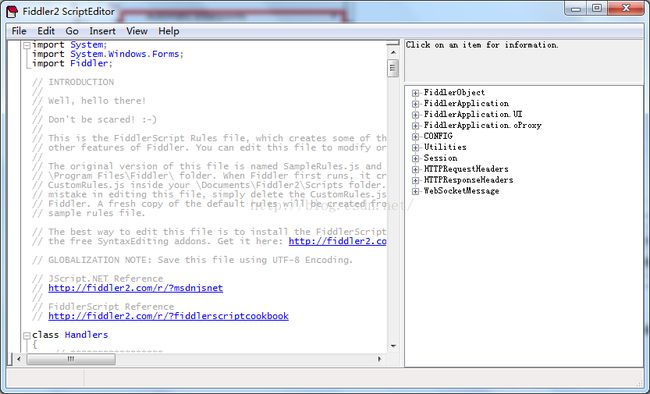650x394 pixels.
Task: Open the File menu
Action: coord(19,31)
